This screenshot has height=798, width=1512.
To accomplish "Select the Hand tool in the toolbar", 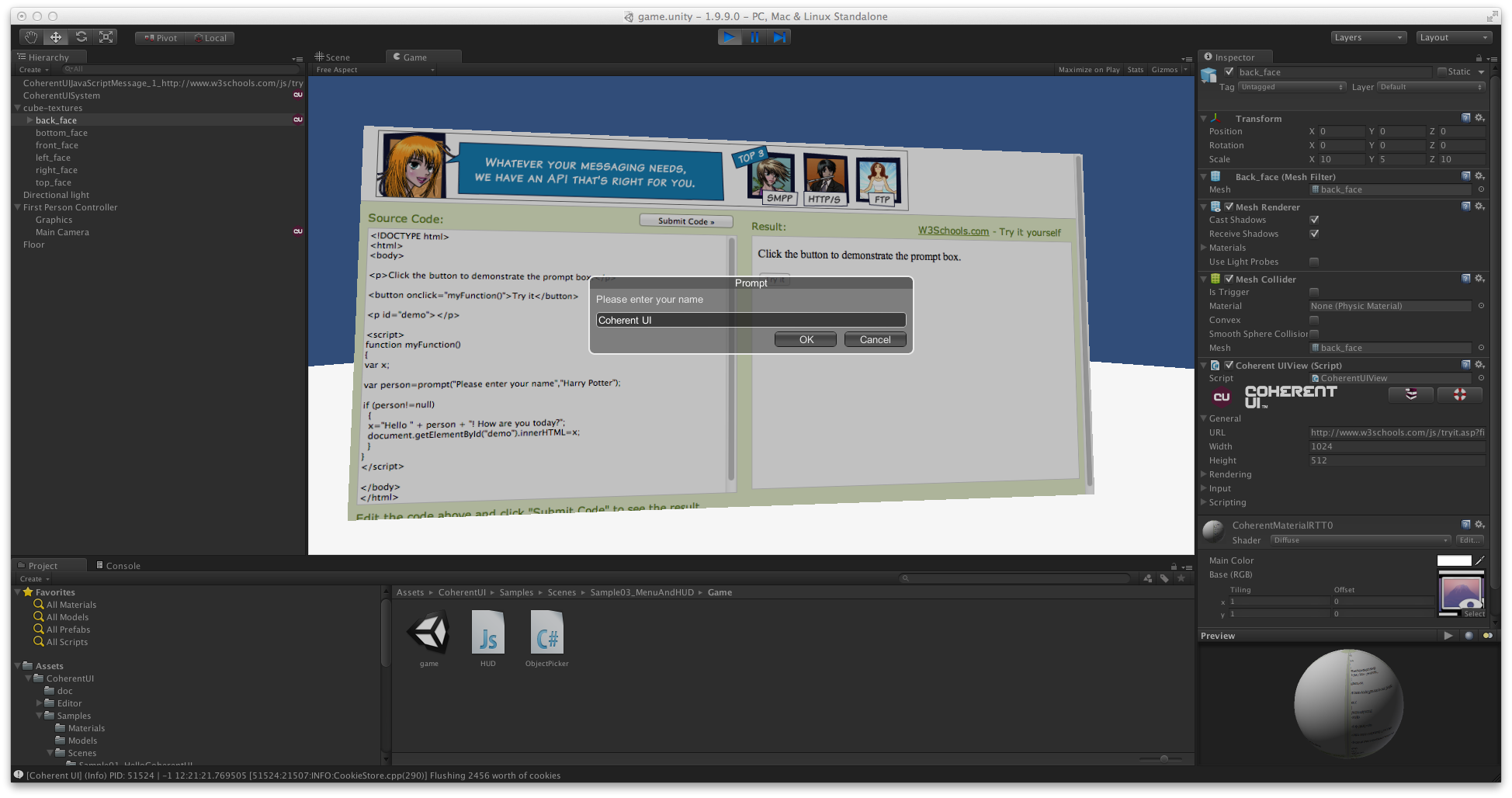I will [x=30, y=37].
